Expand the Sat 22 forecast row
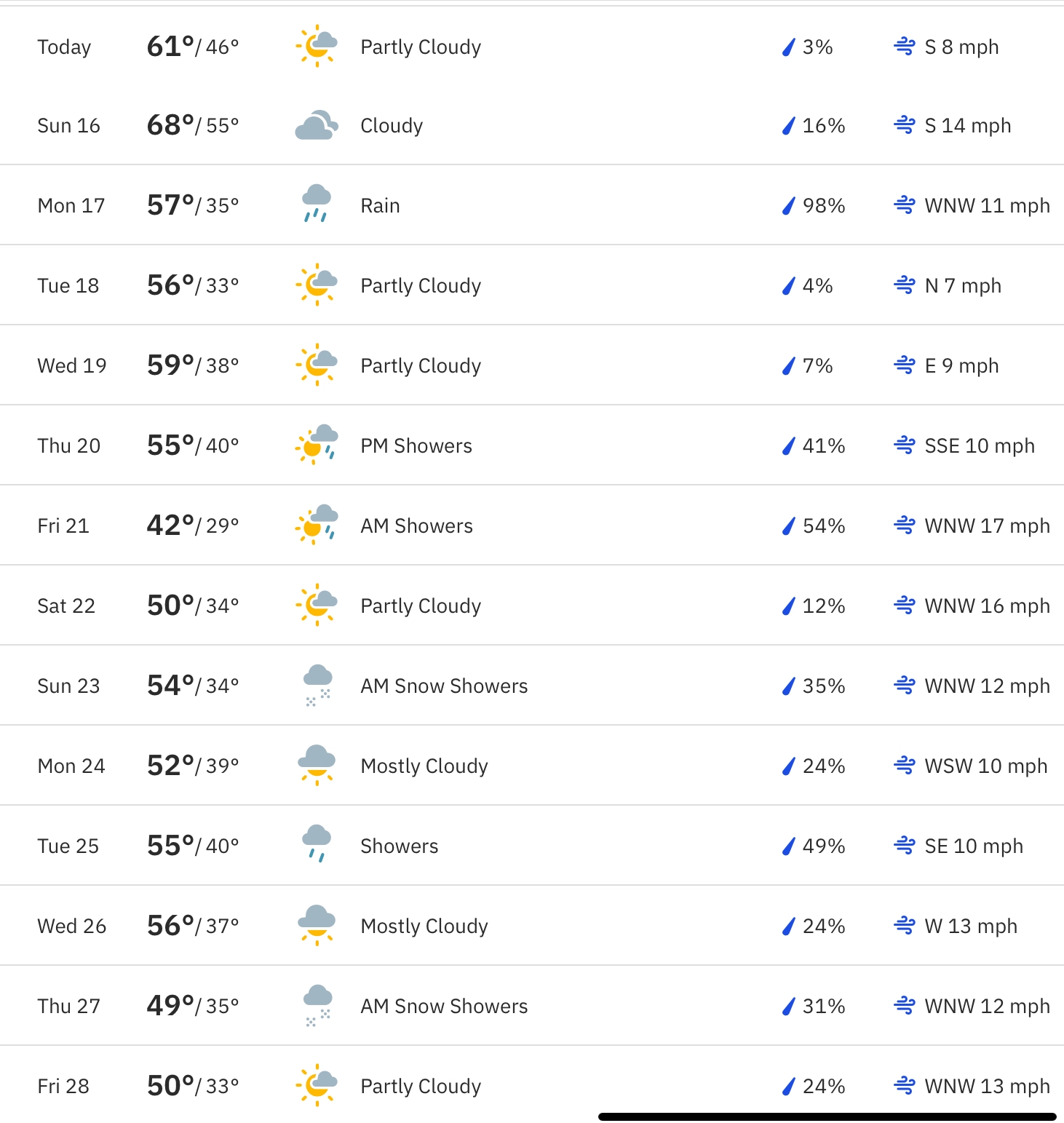 tap(531, 606)
